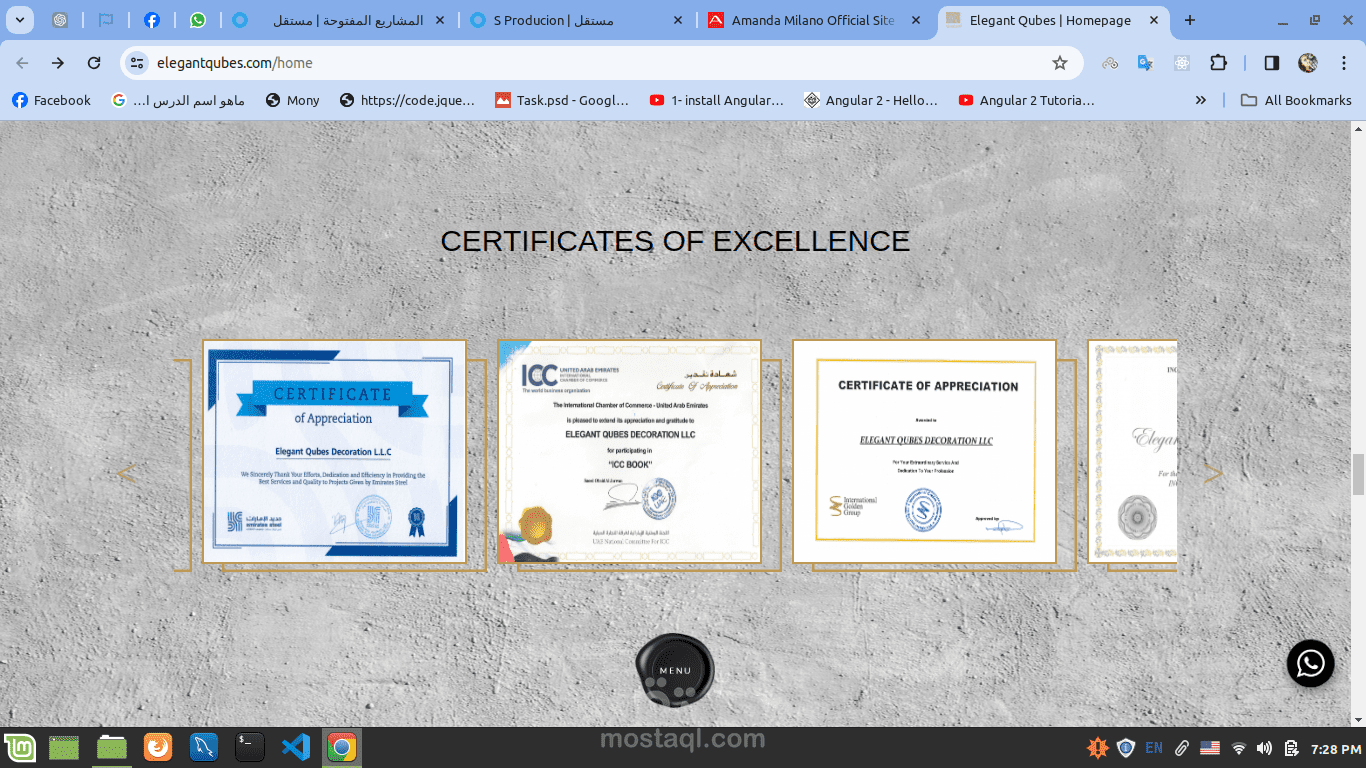Open the All Bookmarks folder
This screenshot has width=1366, height=768.
click(x=1296, y=100)
